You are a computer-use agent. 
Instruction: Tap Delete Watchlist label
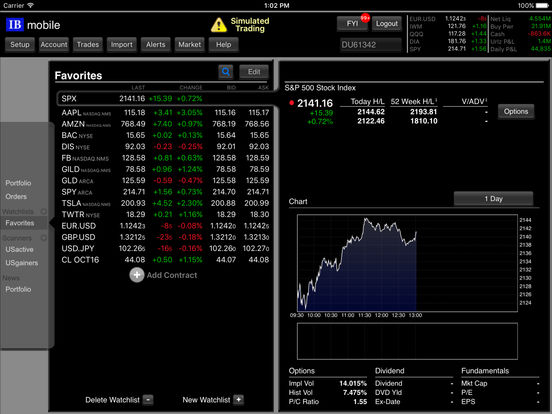click(112, 400)
